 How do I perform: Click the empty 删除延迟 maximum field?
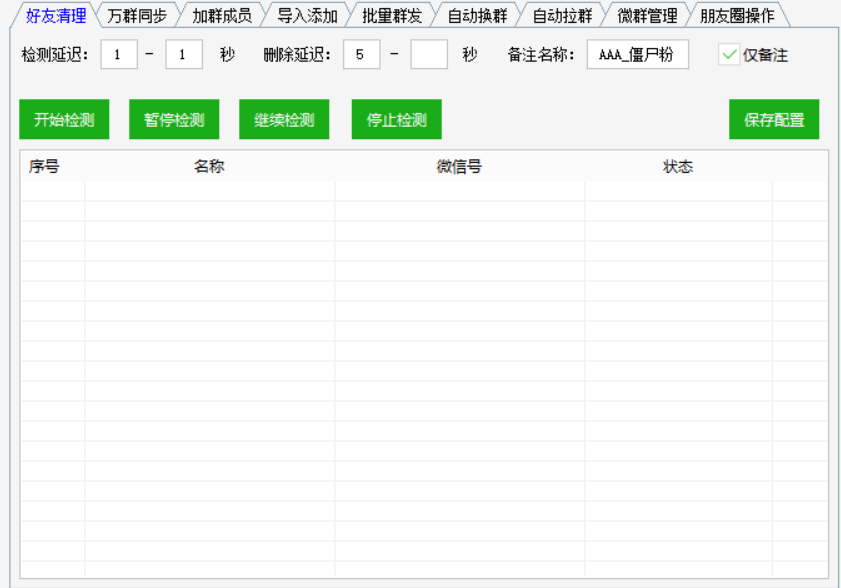tap(429, 55)
